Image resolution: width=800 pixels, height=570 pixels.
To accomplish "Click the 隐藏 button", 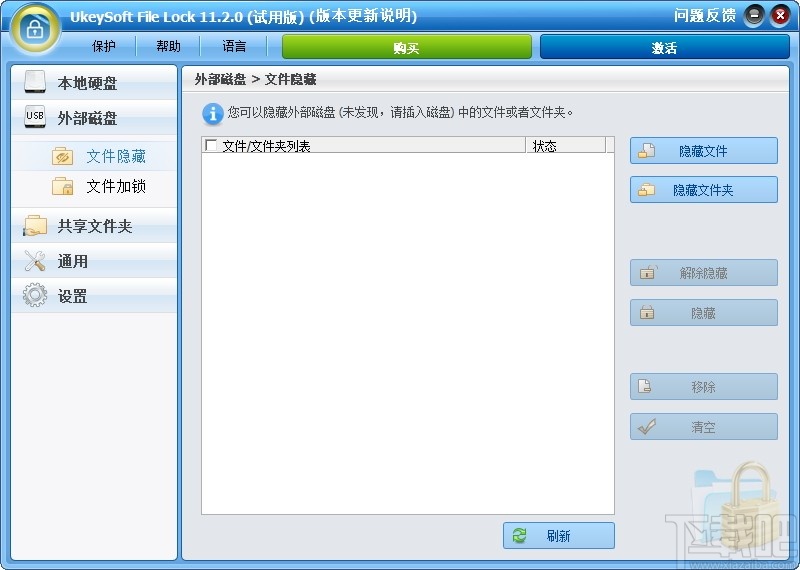I will (704, 312).
